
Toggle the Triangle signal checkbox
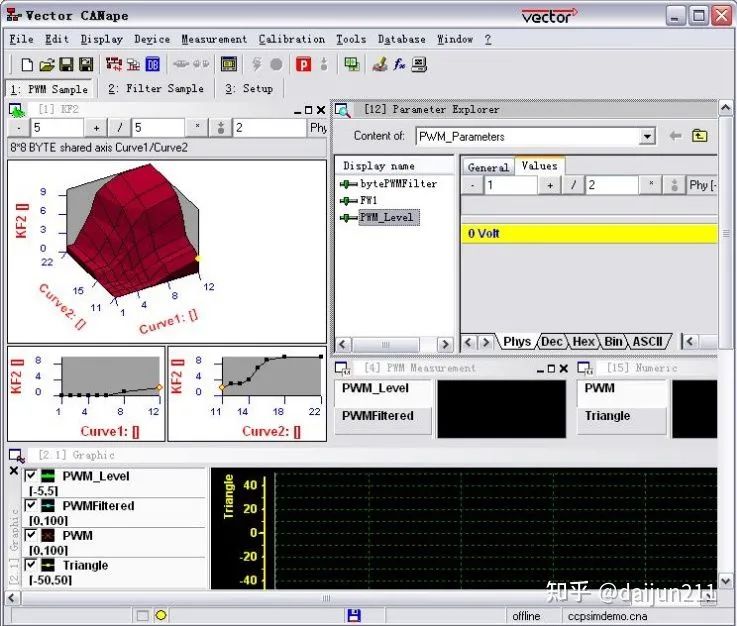tap(31, 565)
